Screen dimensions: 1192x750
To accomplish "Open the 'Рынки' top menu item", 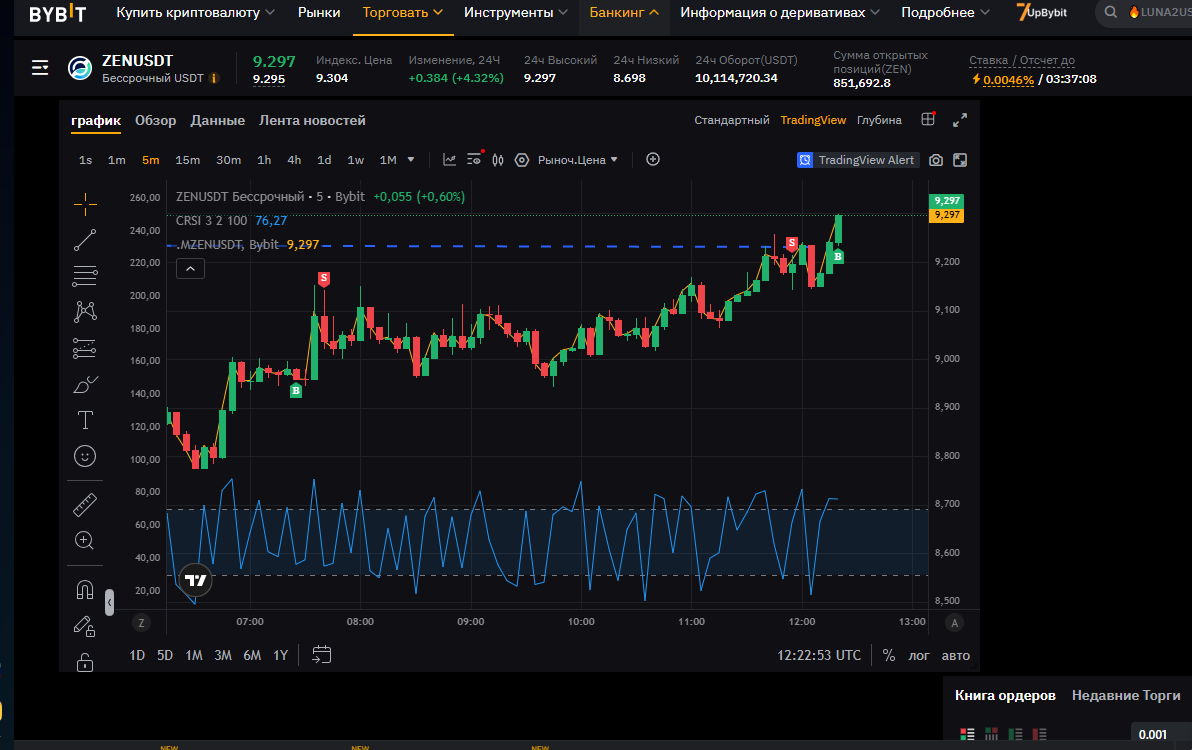I will [x=319, y=13].
